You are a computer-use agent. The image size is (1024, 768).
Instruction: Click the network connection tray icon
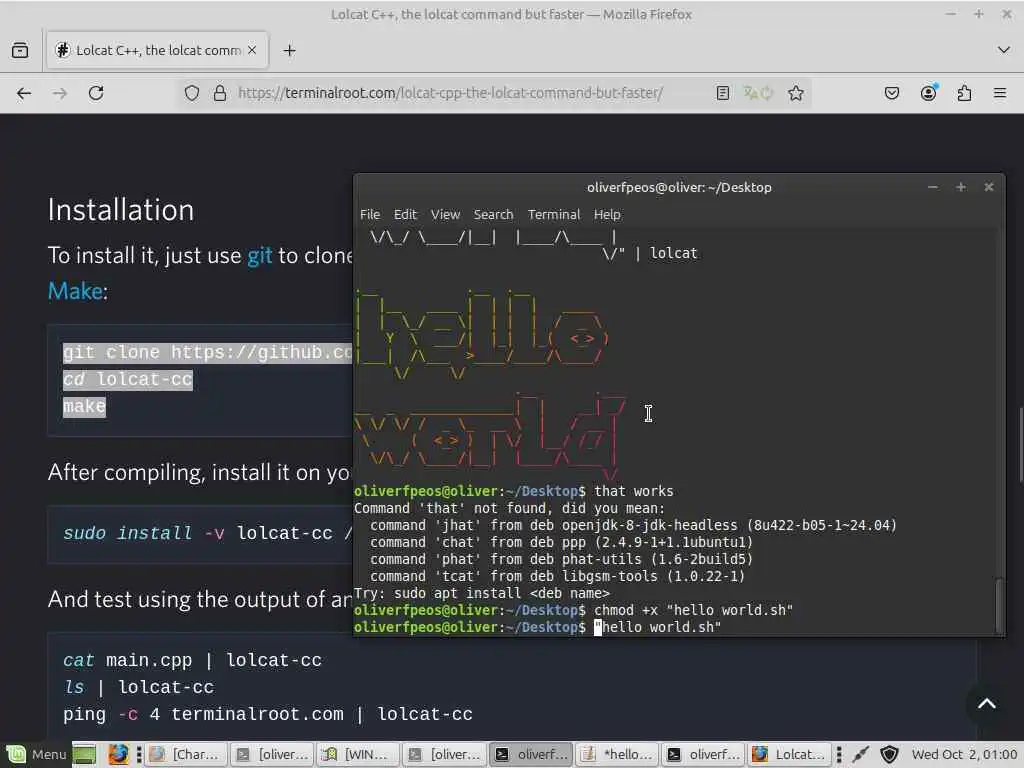coord(861,754)
